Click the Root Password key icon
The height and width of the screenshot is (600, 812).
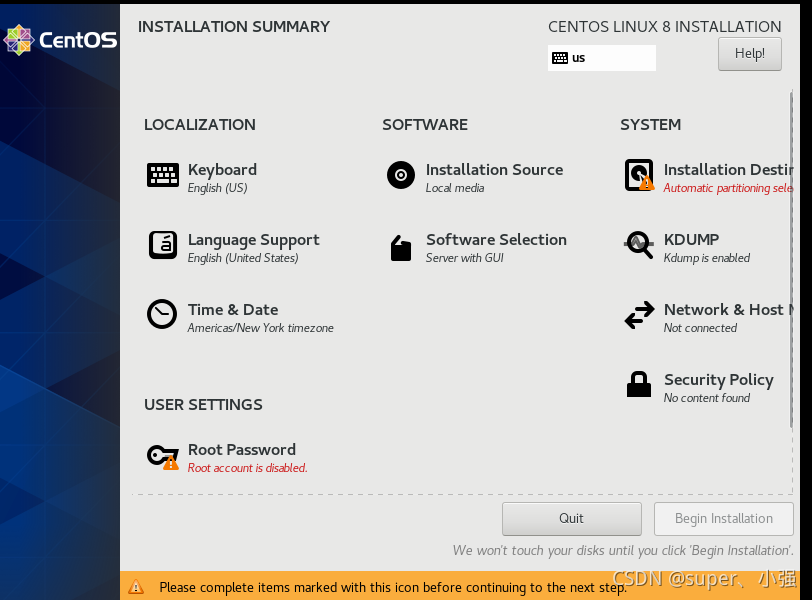pos(163,457)
